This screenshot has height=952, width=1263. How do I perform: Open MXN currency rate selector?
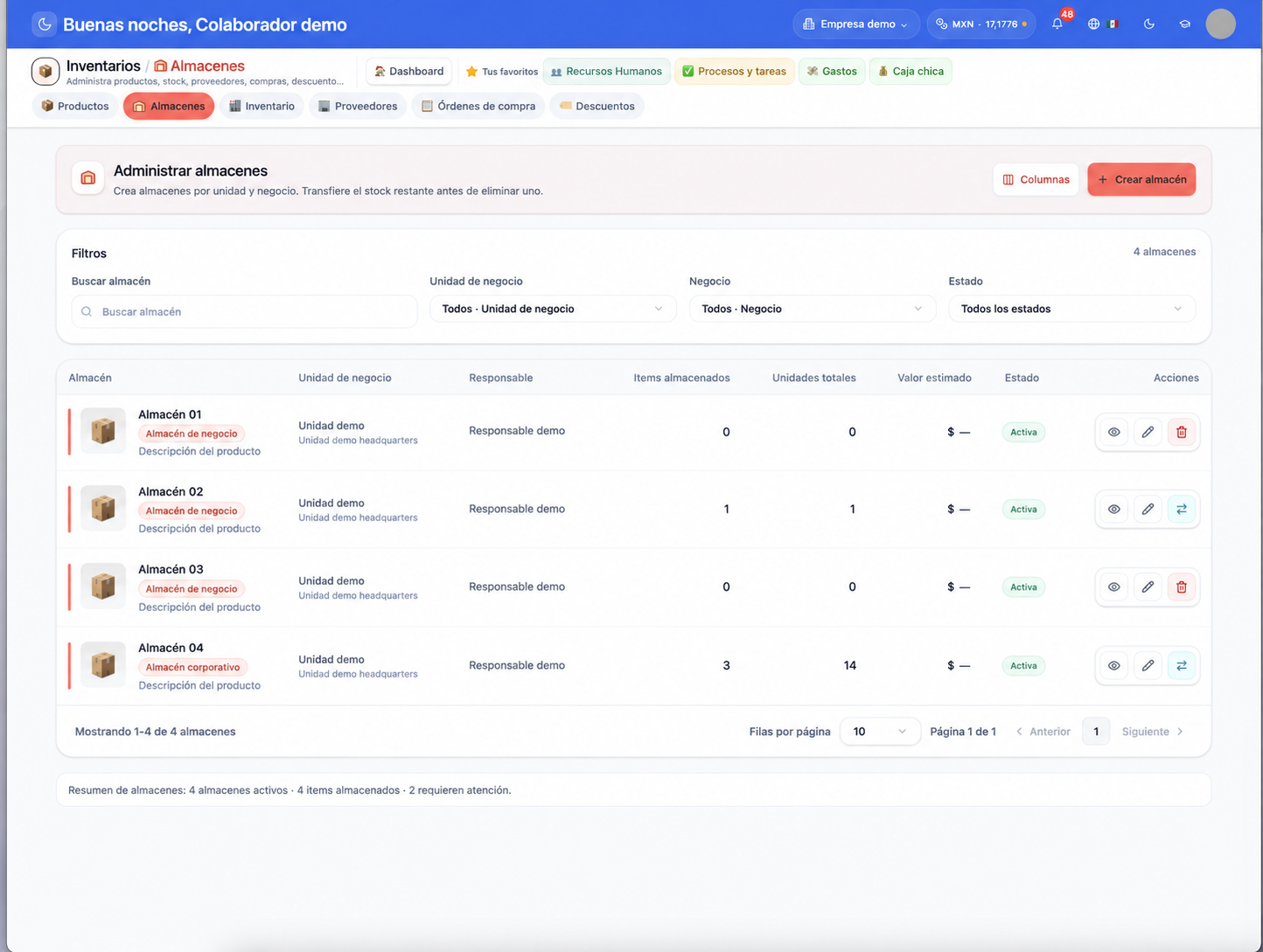pos(981,24)
